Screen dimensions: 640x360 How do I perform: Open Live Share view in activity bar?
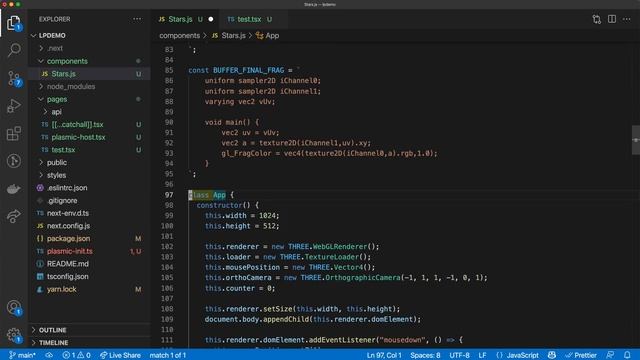14,216
